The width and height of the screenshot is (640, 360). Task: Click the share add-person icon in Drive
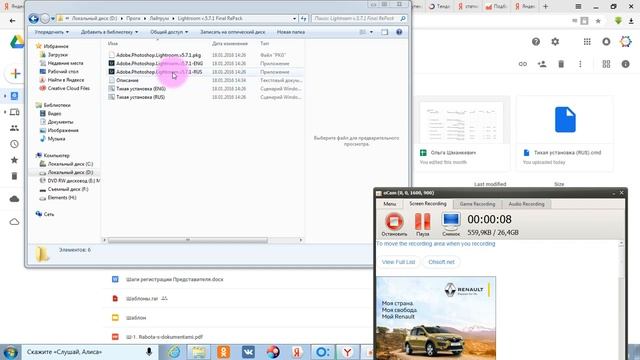(542, 64)
